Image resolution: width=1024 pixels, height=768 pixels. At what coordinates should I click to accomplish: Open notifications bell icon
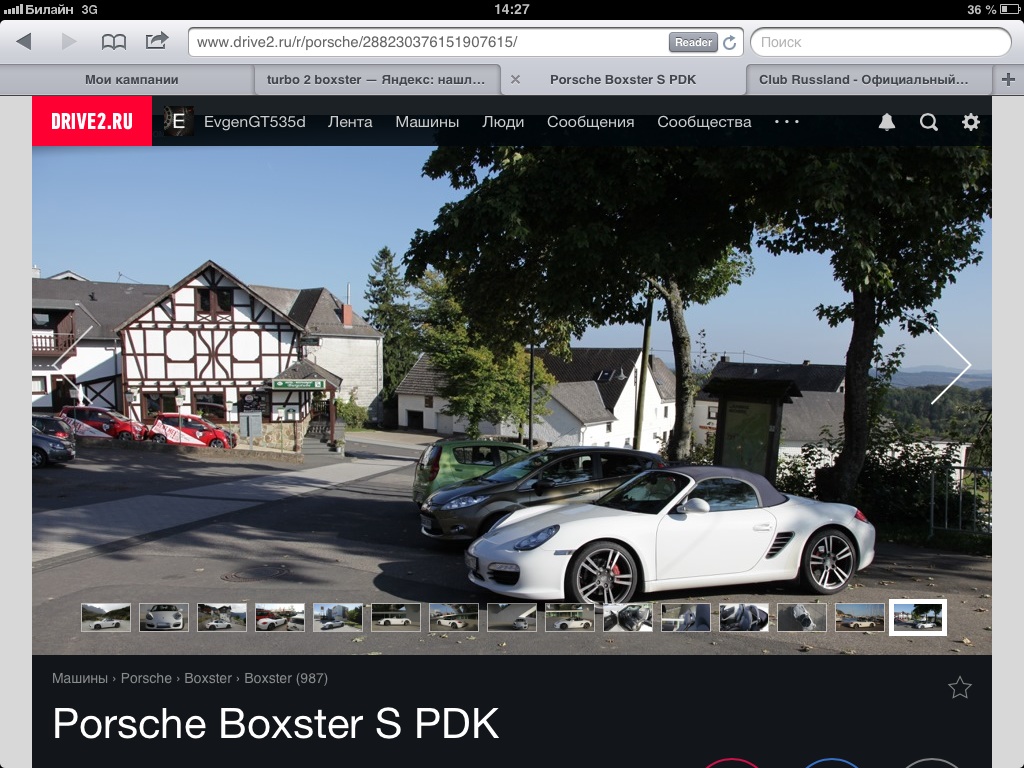pos(886,122)
